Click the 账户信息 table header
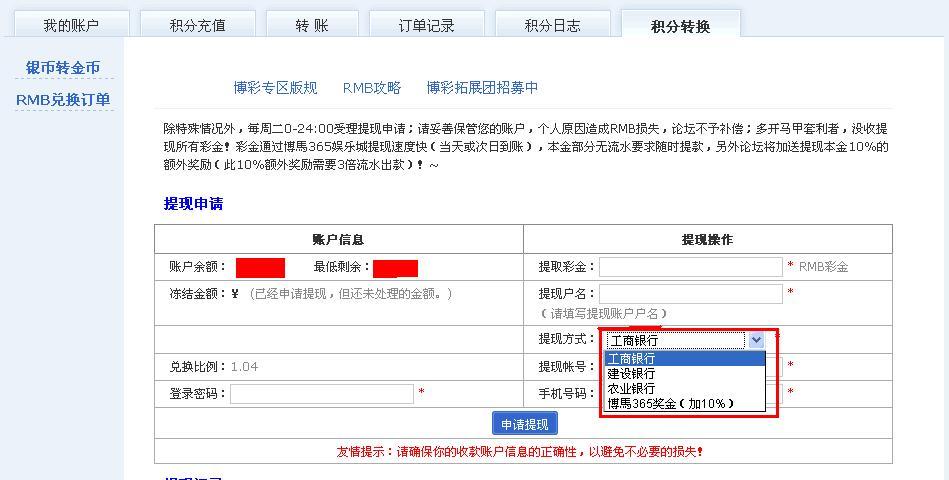 [338, 240]
